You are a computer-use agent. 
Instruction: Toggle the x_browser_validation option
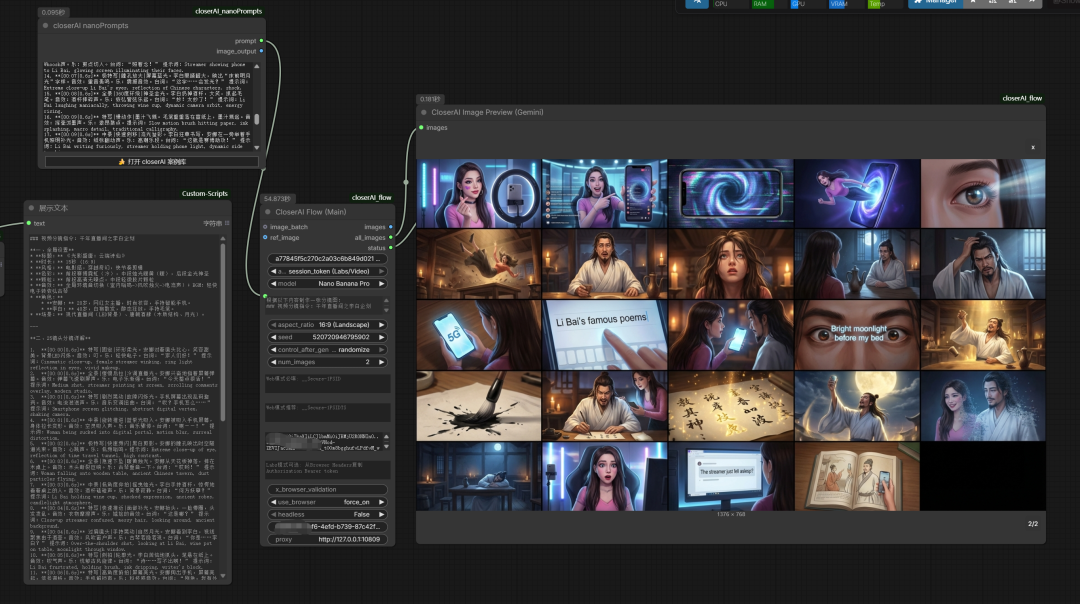(328, 489)
